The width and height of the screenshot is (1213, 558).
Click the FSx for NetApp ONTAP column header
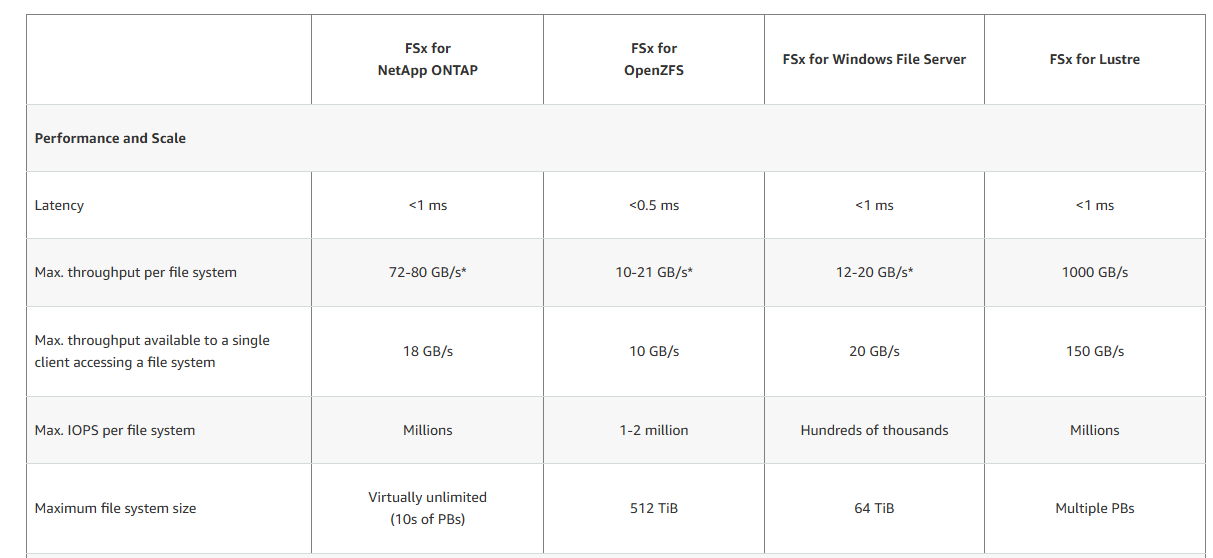click(427, 59)
